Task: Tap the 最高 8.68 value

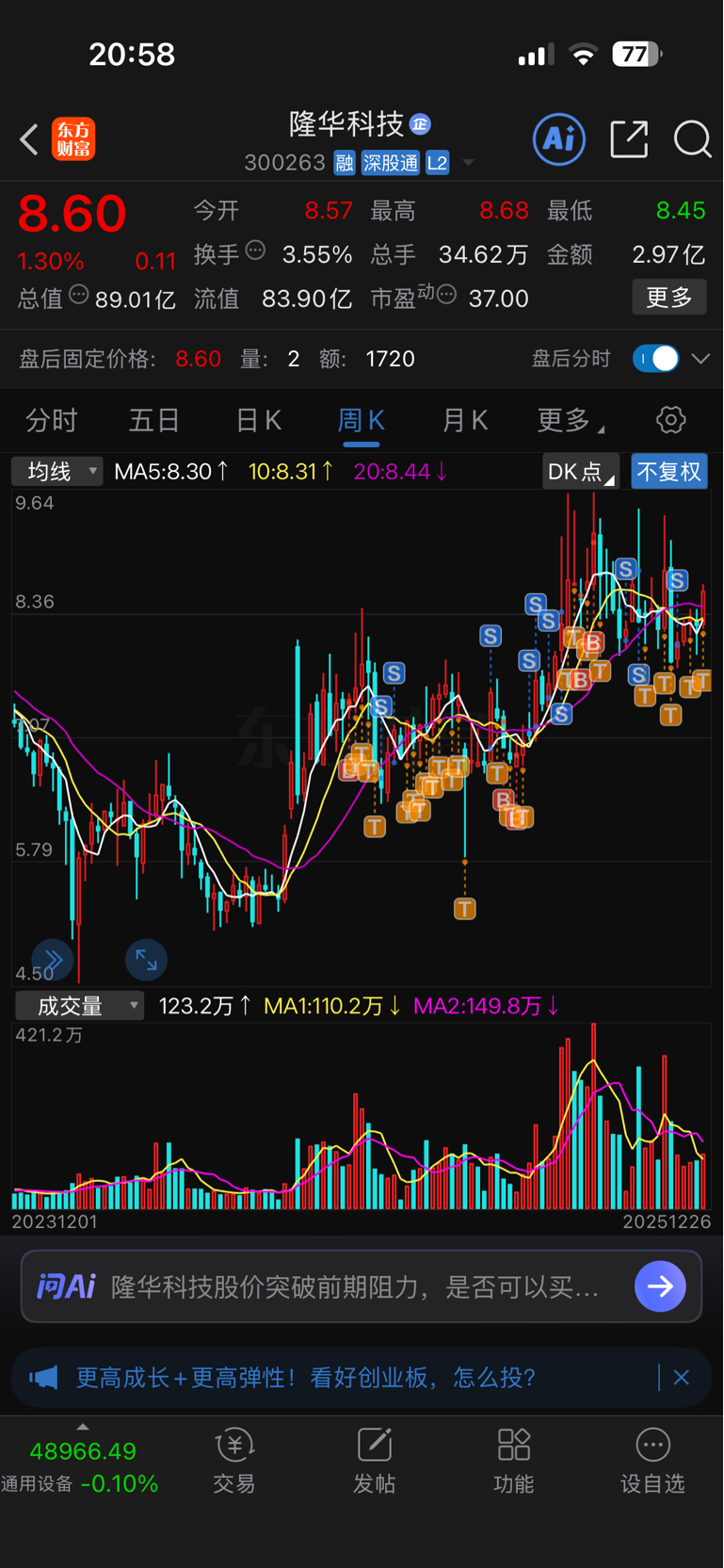Action: tap(504, 210)
